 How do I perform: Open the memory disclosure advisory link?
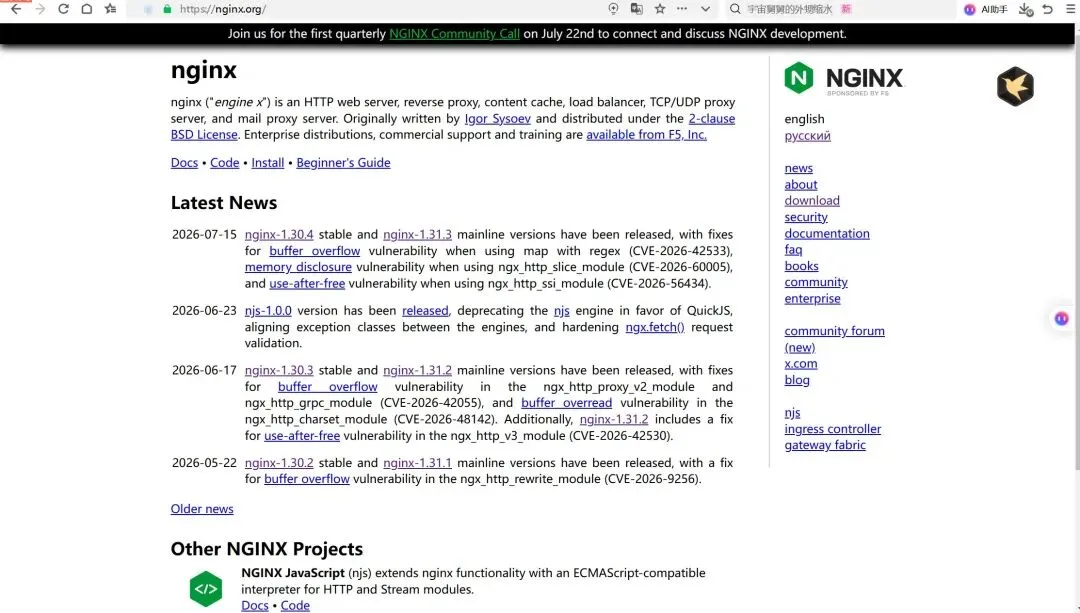point(298,267)
